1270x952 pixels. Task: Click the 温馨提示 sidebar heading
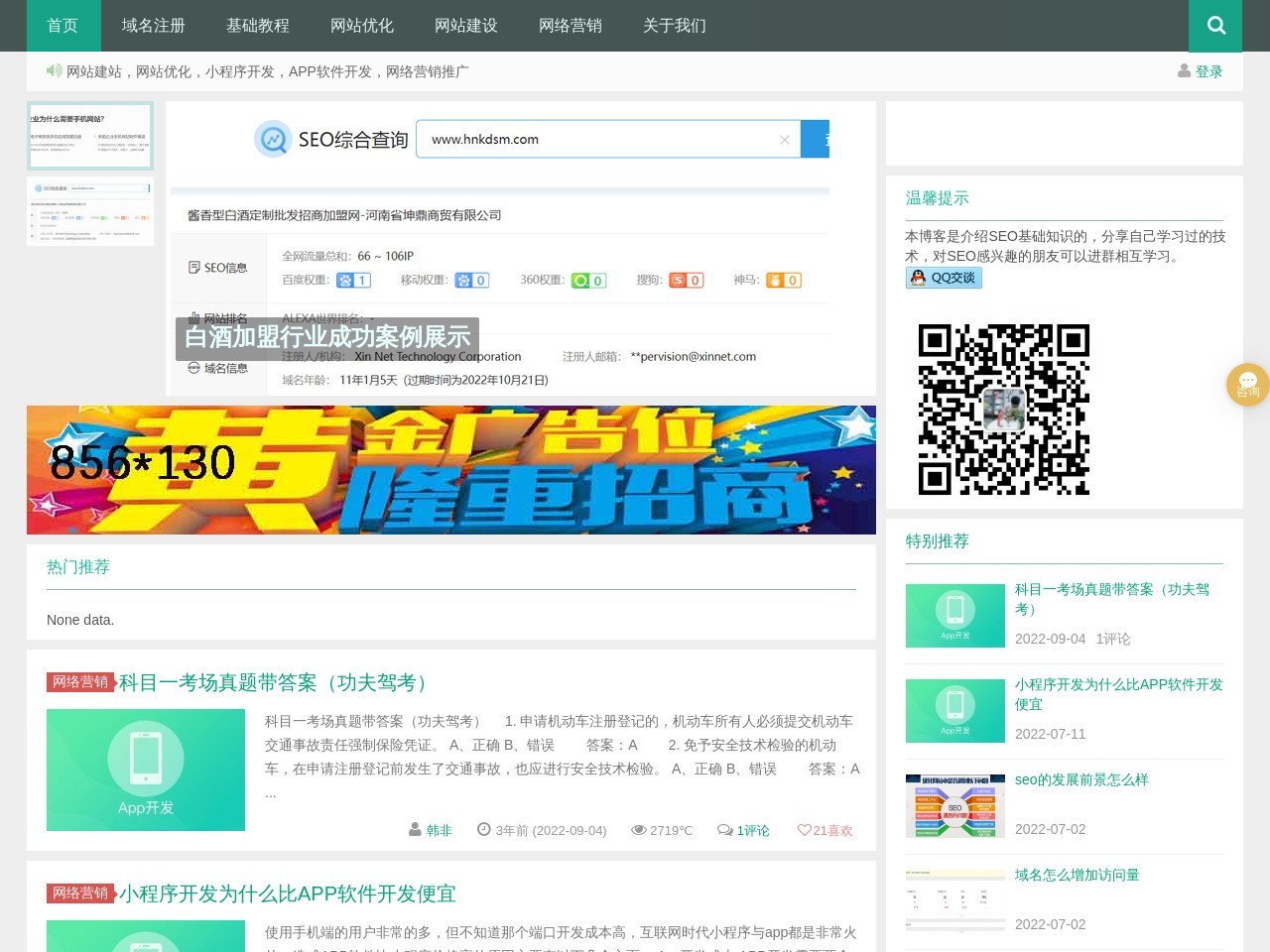(938, 198)
